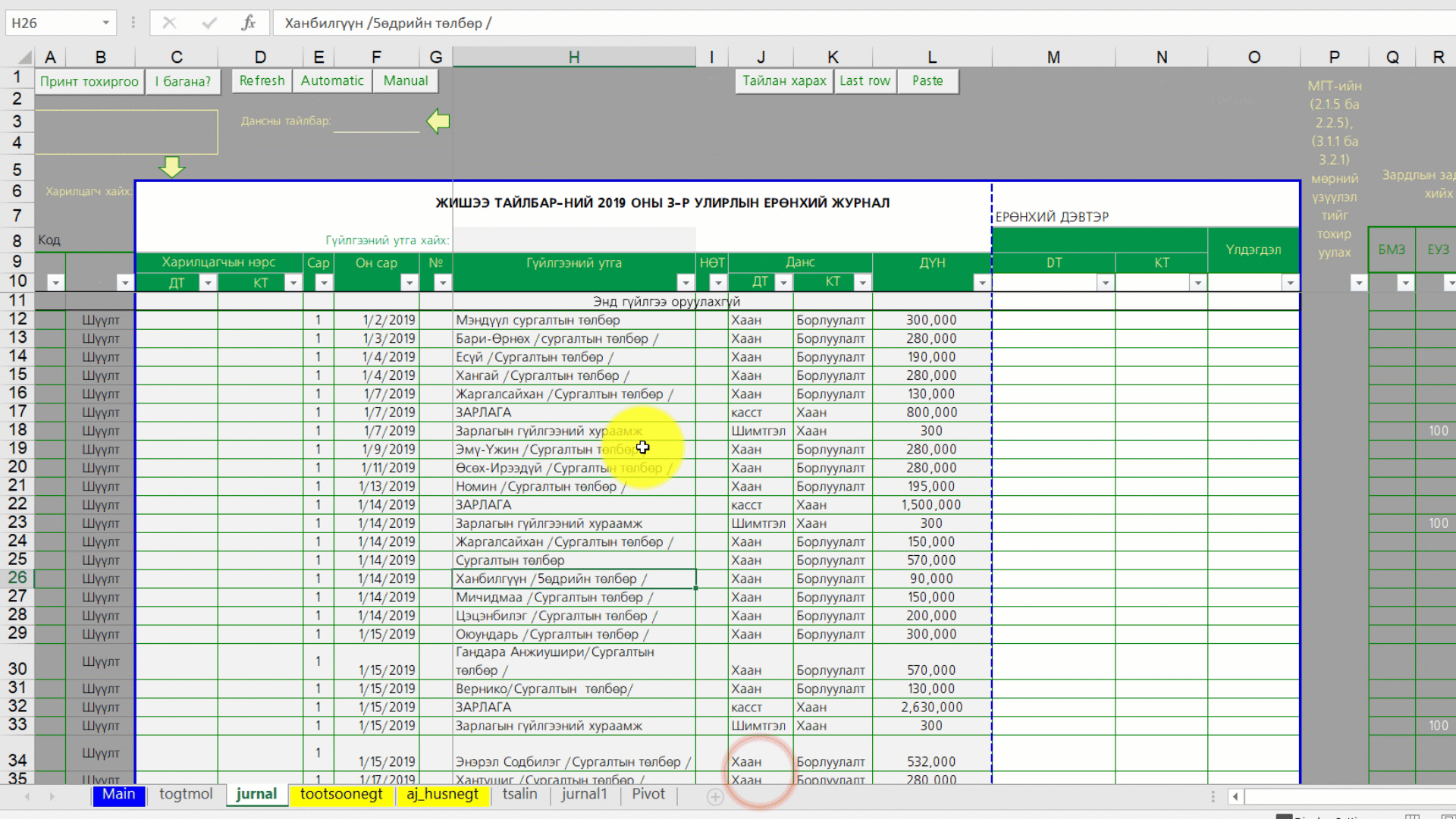The width and height of the screenshot is (1456, 819).
Task: Expand the Name Box dropdown arrow
Action: tap(106, 23)
